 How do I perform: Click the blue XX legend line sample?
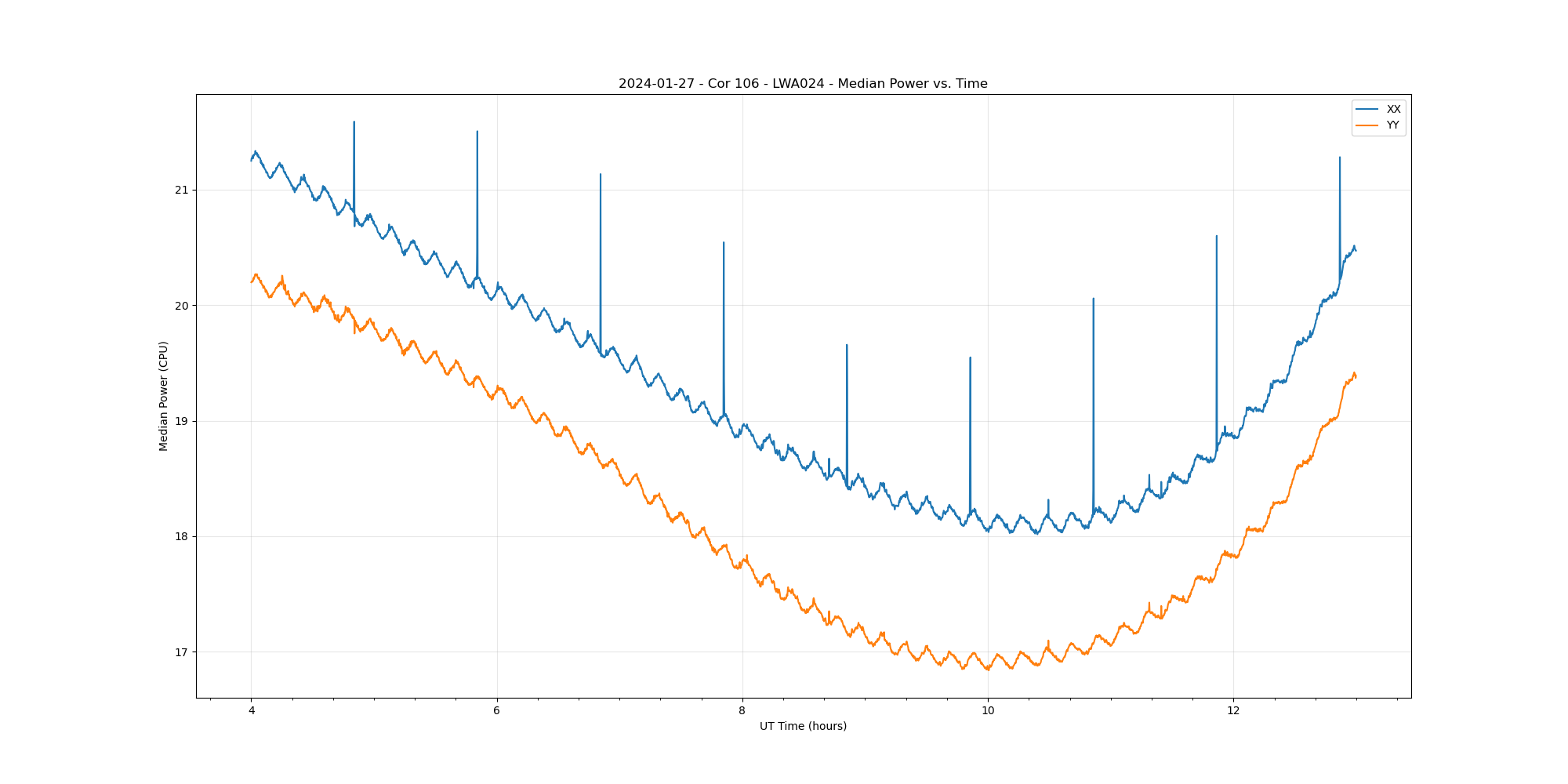click(1367, 110)
